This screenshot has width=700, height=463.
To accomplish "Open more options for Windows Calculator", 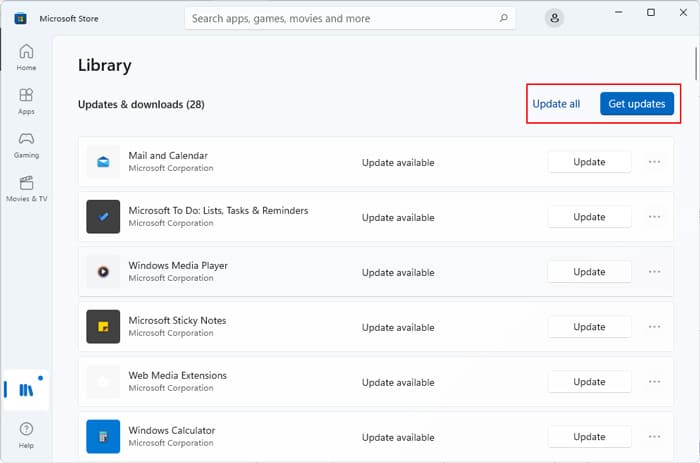I will point(654,436).
